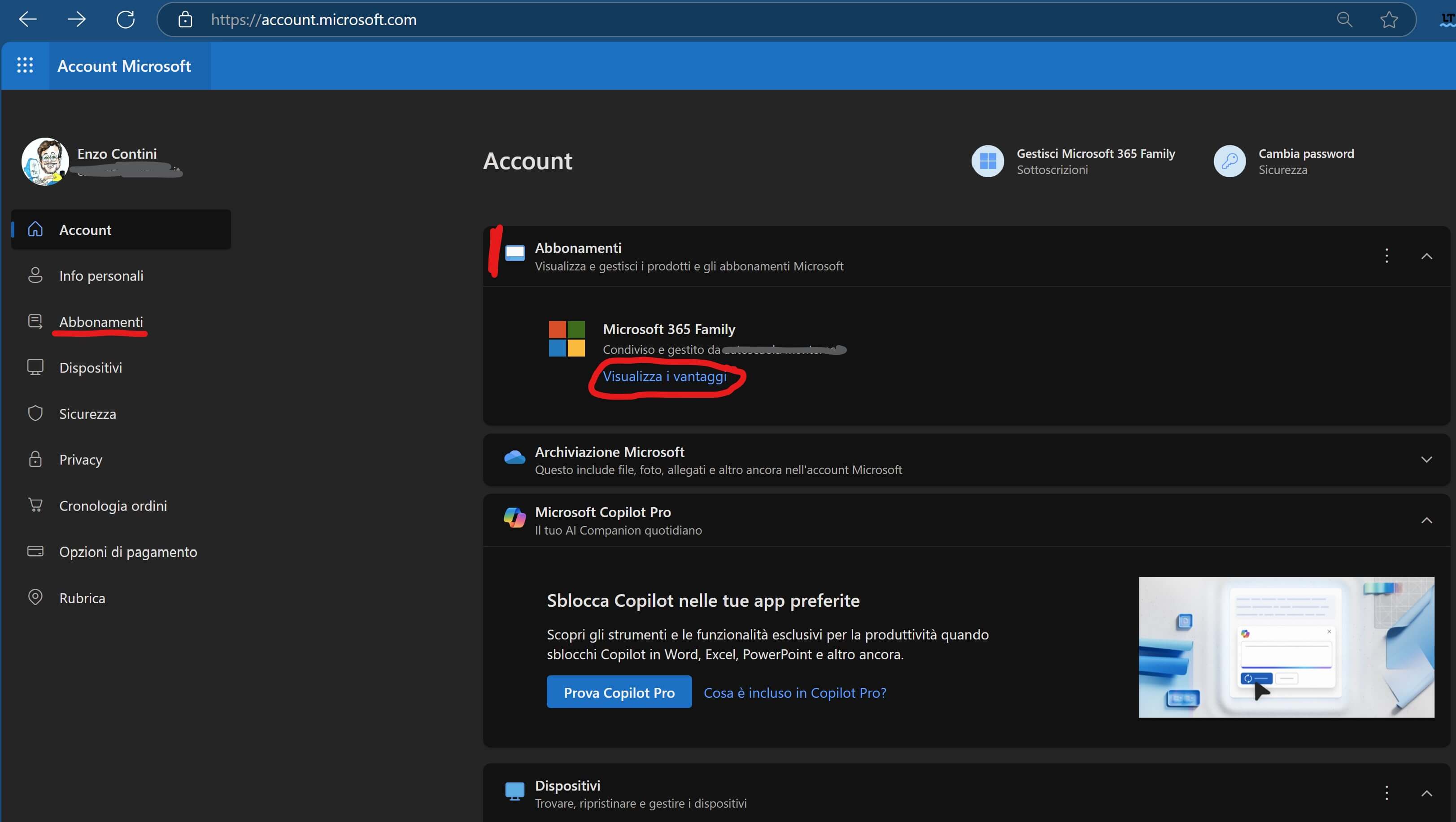Viewport: 1456px width, 822px height.
Task: Open Dispositivi card three-dot menu
Action: 1386,792
